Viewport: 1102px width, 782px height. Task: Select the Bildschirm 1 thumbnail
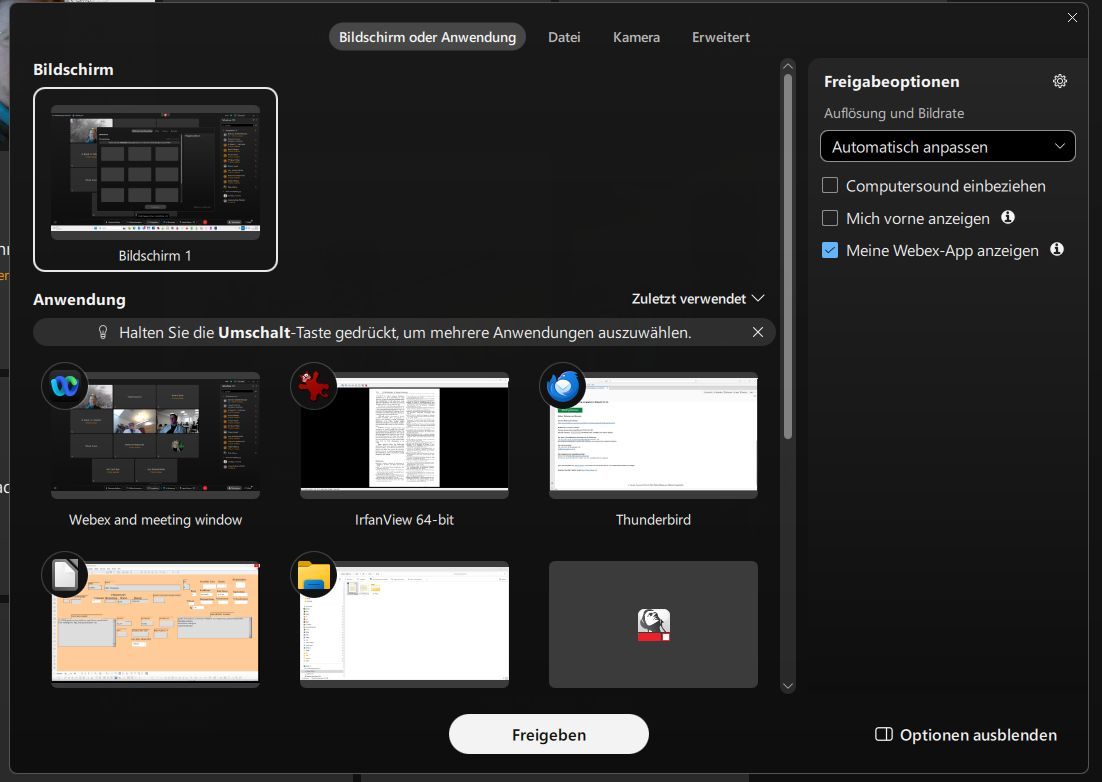155,180
